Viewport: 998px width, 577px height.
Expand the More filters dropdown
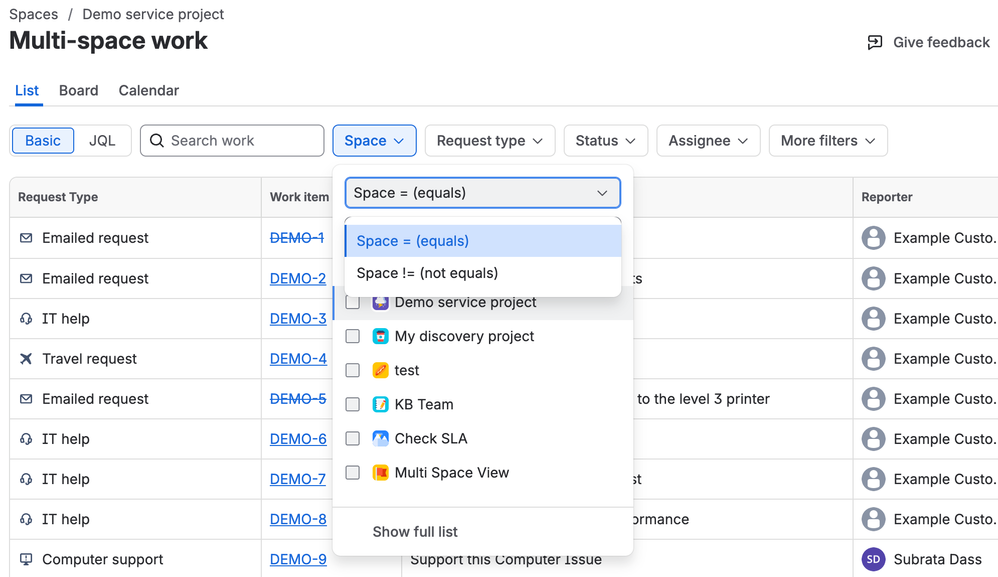coord(828,141)
